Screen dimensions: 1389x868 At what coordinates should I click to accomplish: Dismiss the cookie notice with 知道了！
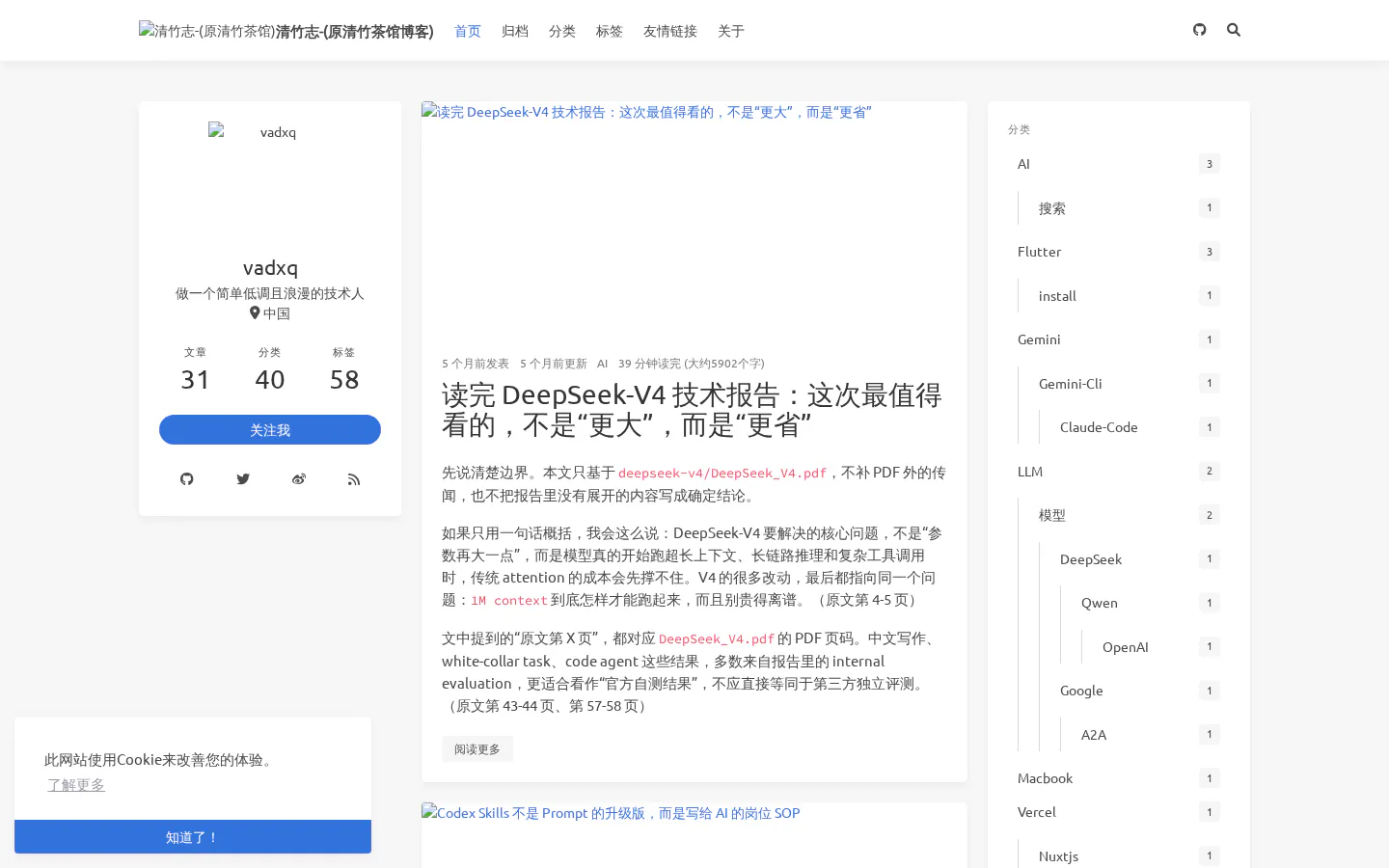pos(193,837)
